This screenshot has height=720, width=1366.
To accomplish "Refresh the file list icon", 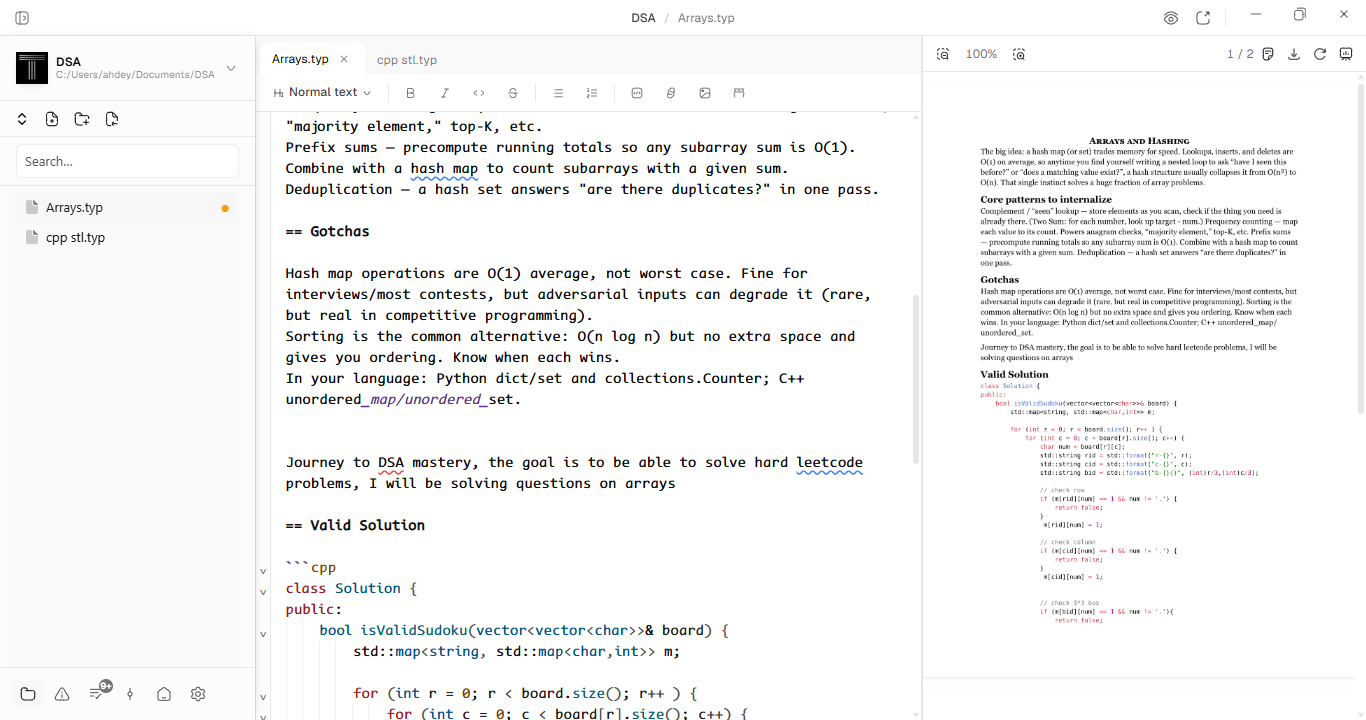I will click(112, 119).
